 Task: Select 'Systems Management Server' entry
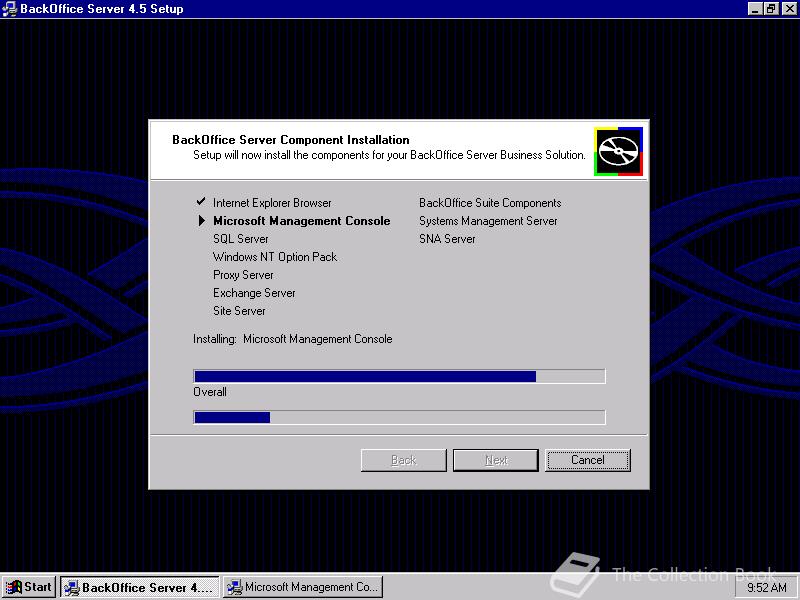coord(488,221)
